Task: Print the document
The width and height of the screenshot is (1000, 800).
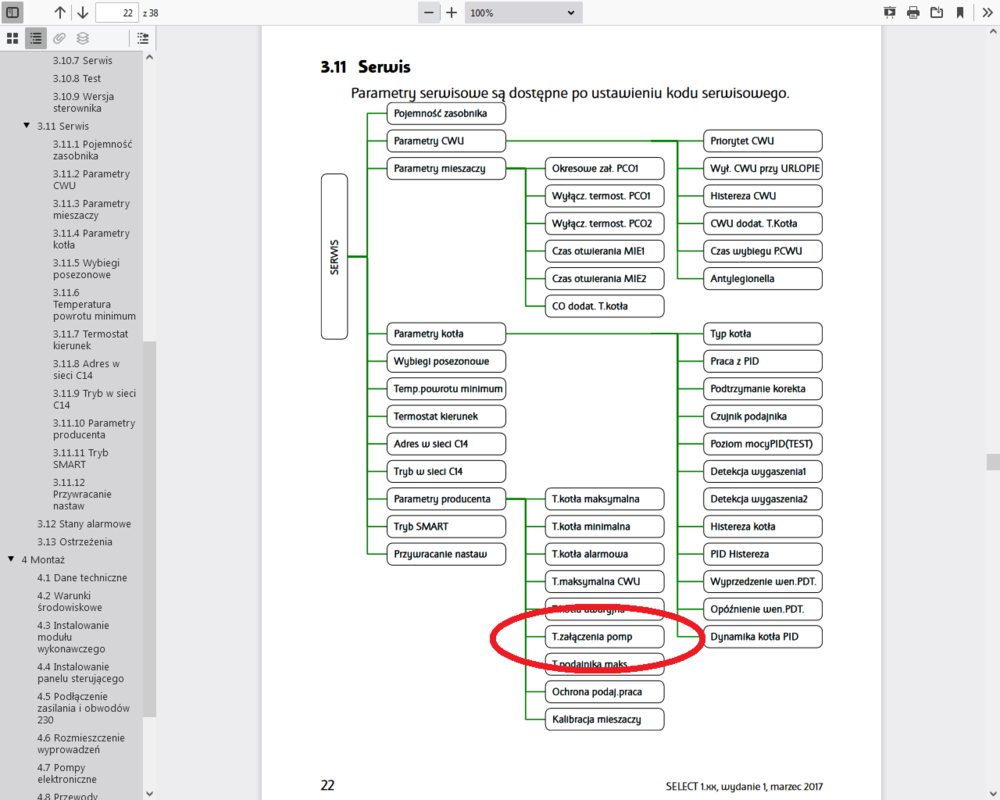Action: click(913, 12)
